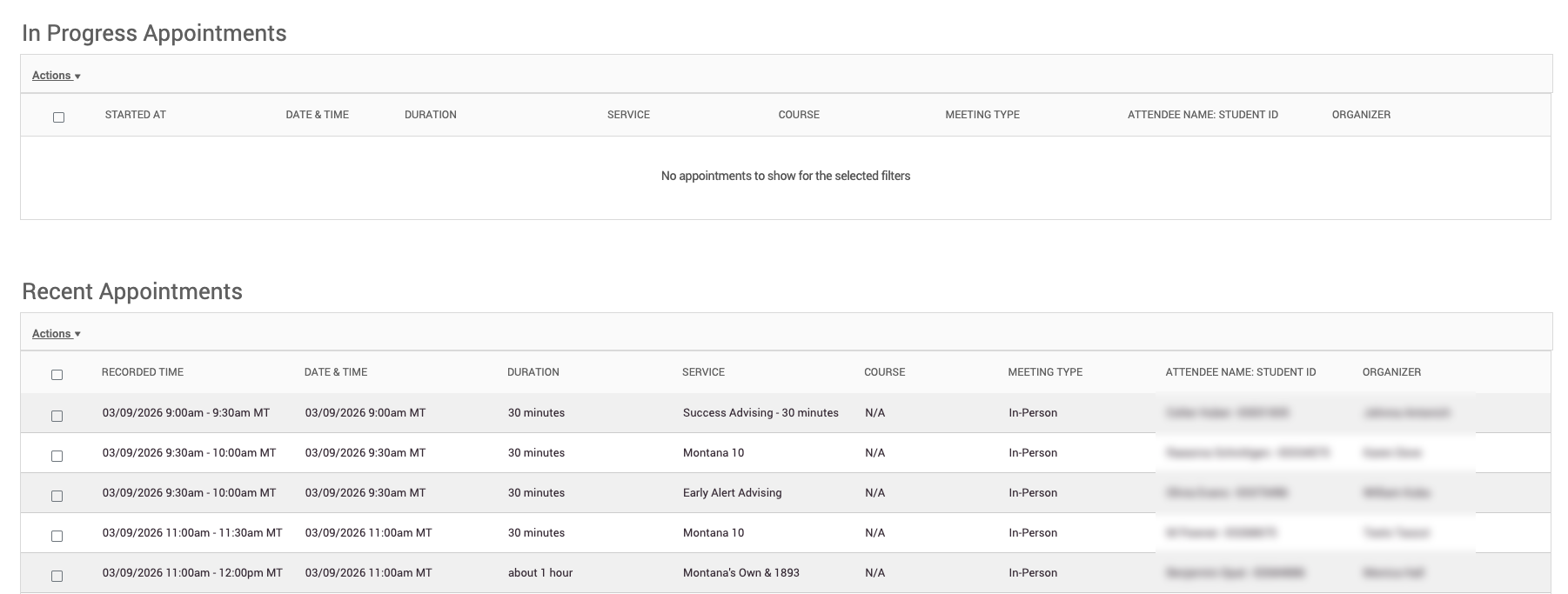Viewport: 1568px width, 594px height.
Task: Click 'In-Person' in the Early Alert Advising row
Action: (x=1033, y=493)
